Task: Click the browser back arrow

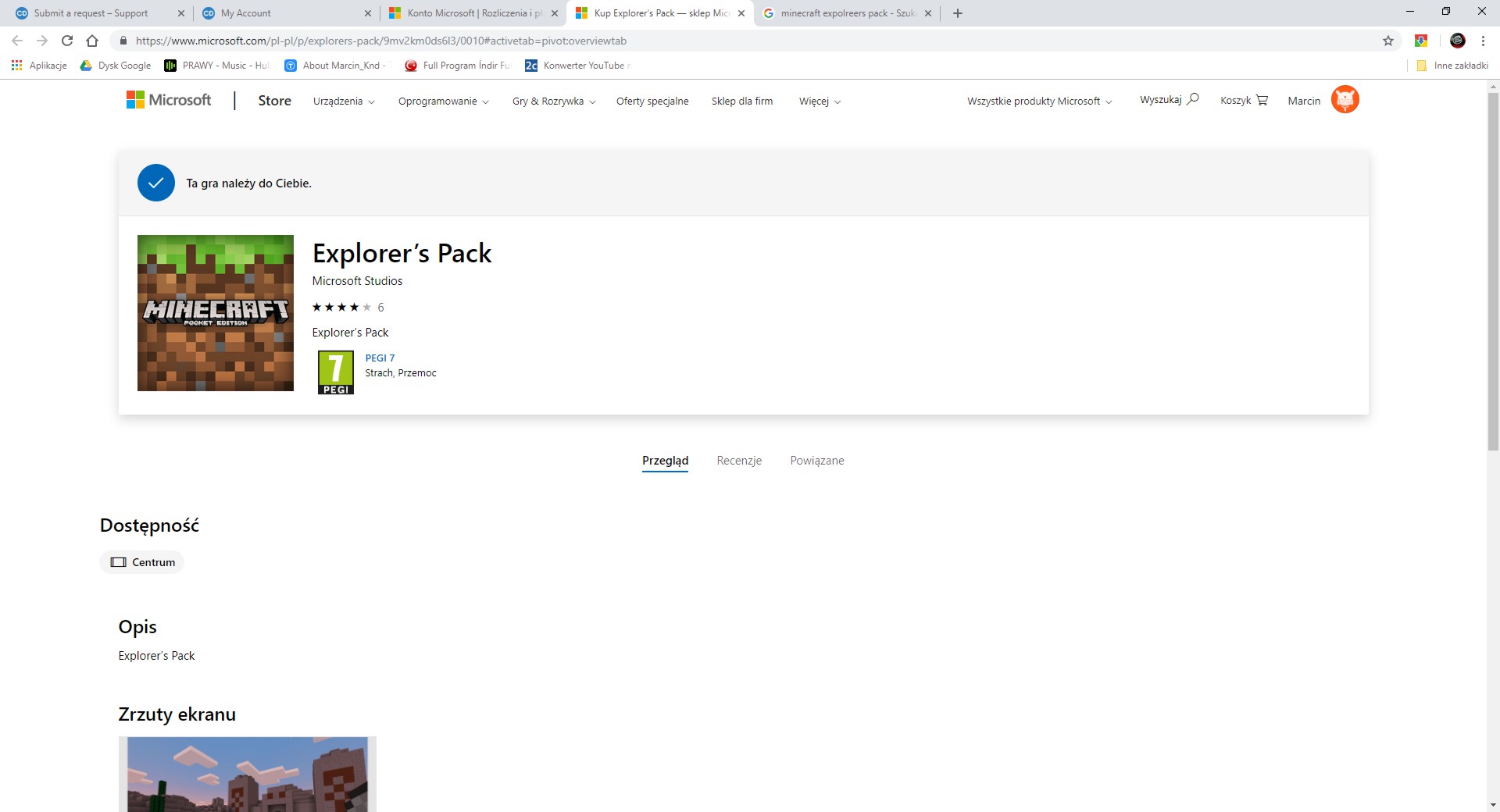Action: (17, 41)
